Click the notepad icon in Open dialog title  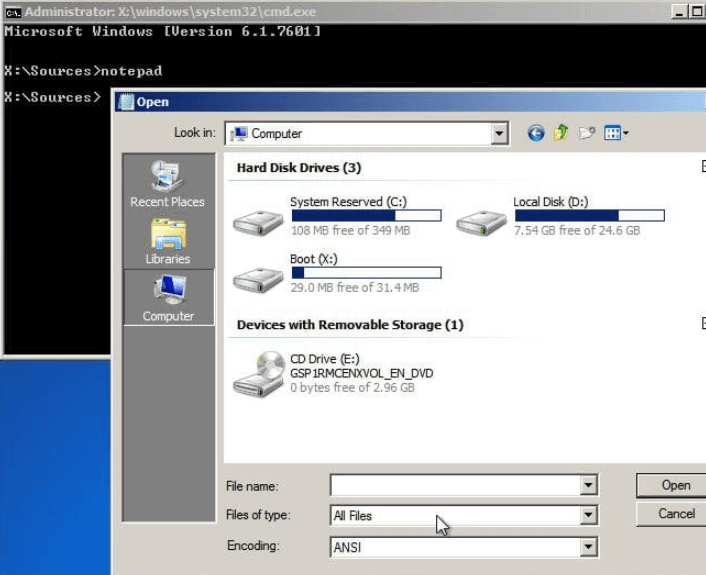[127, 102]
